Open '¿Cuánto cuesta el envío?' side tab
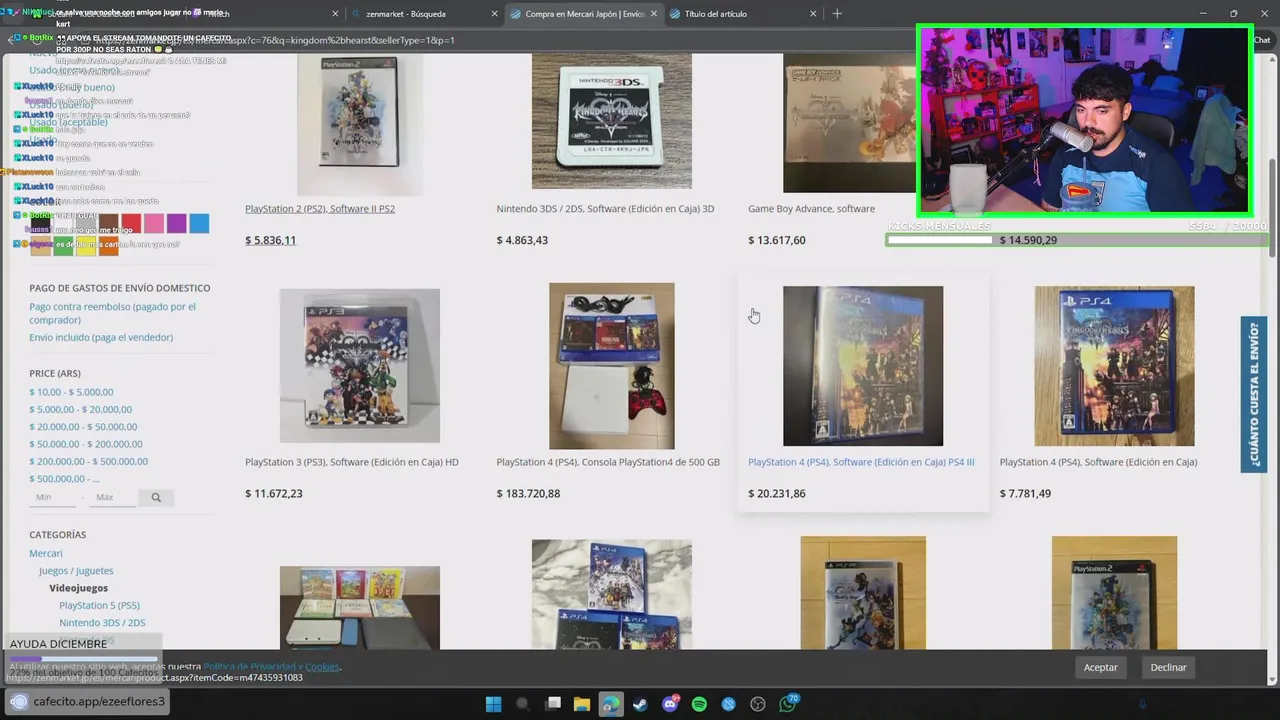 pyautogui.click(x=1254, y=394)
